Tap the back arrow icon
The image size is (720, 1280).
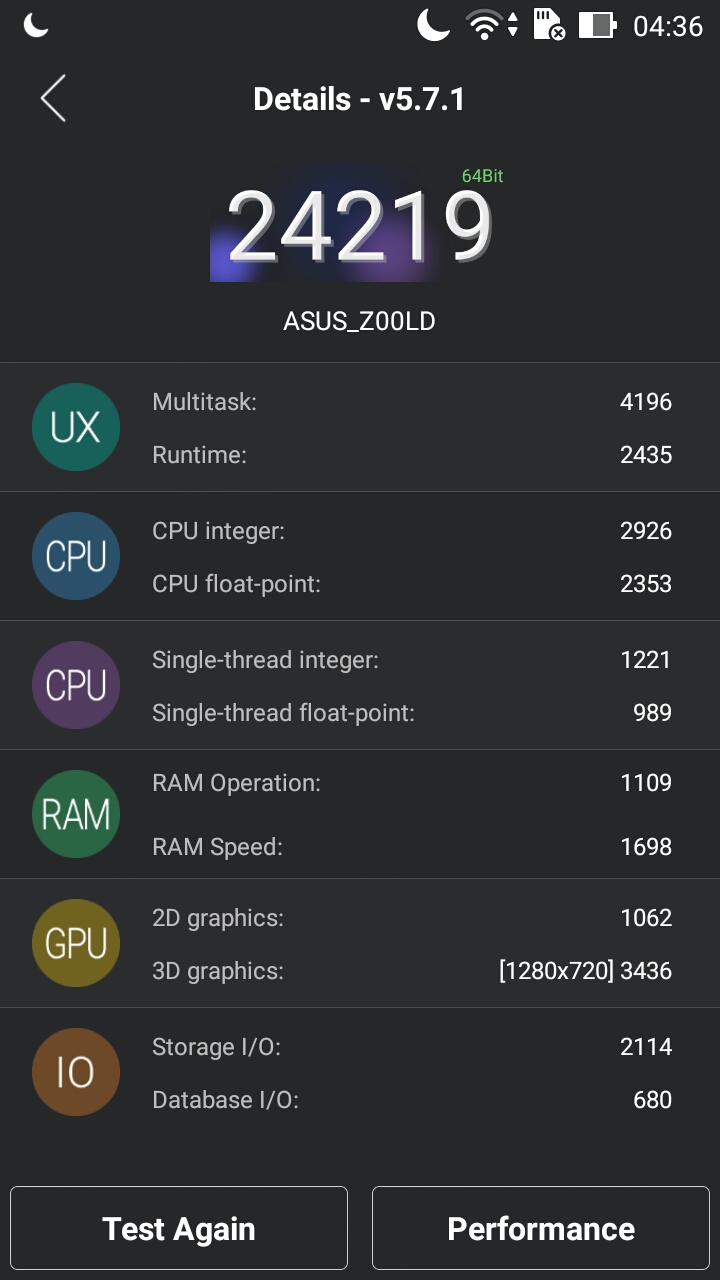click(53, 99)
